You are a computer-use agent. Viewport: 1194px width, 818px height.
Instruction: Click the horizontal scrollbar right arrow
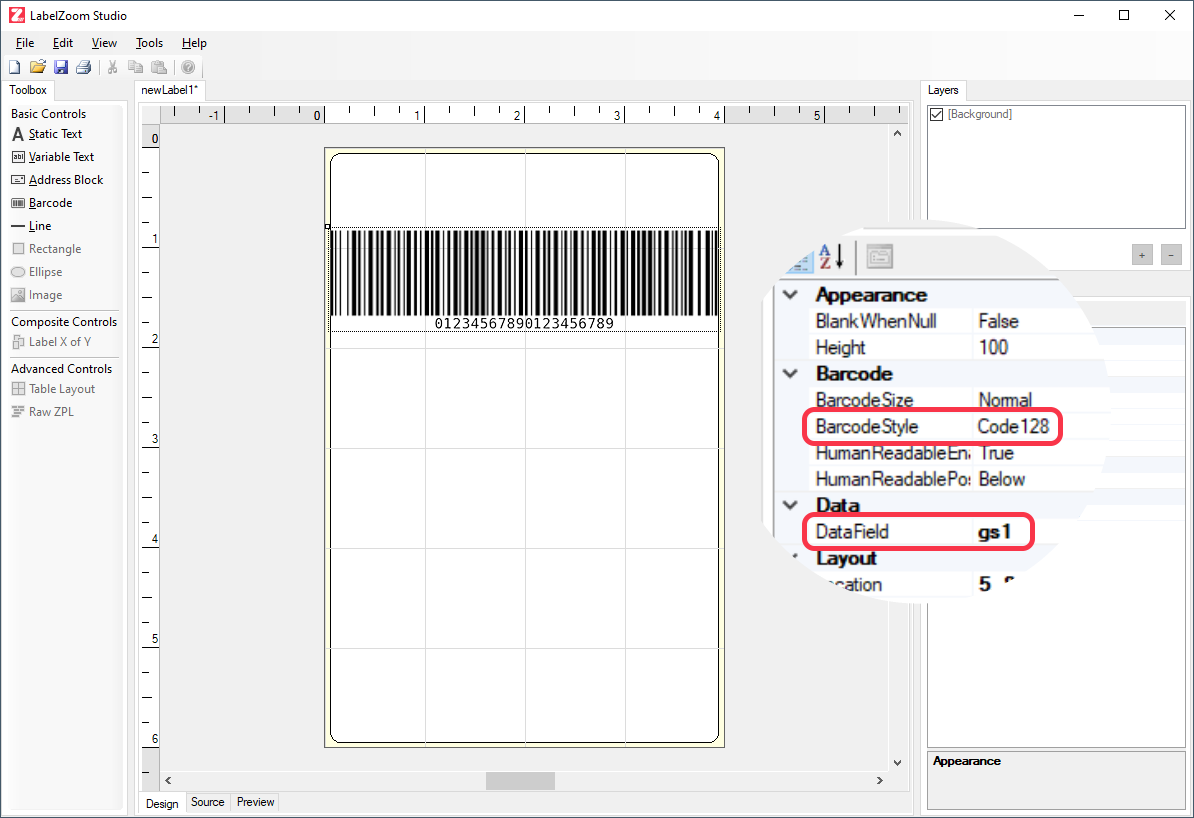pos(880,781)
